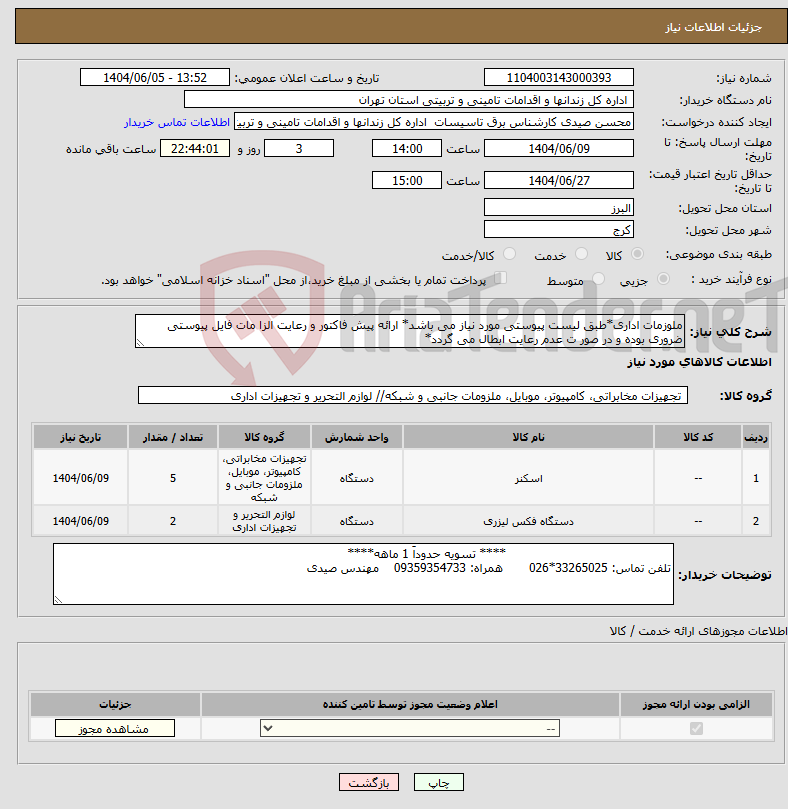788x809 pixels.
Task: Click quantity 2 in the fax row
Action: (x=173, y=521)
